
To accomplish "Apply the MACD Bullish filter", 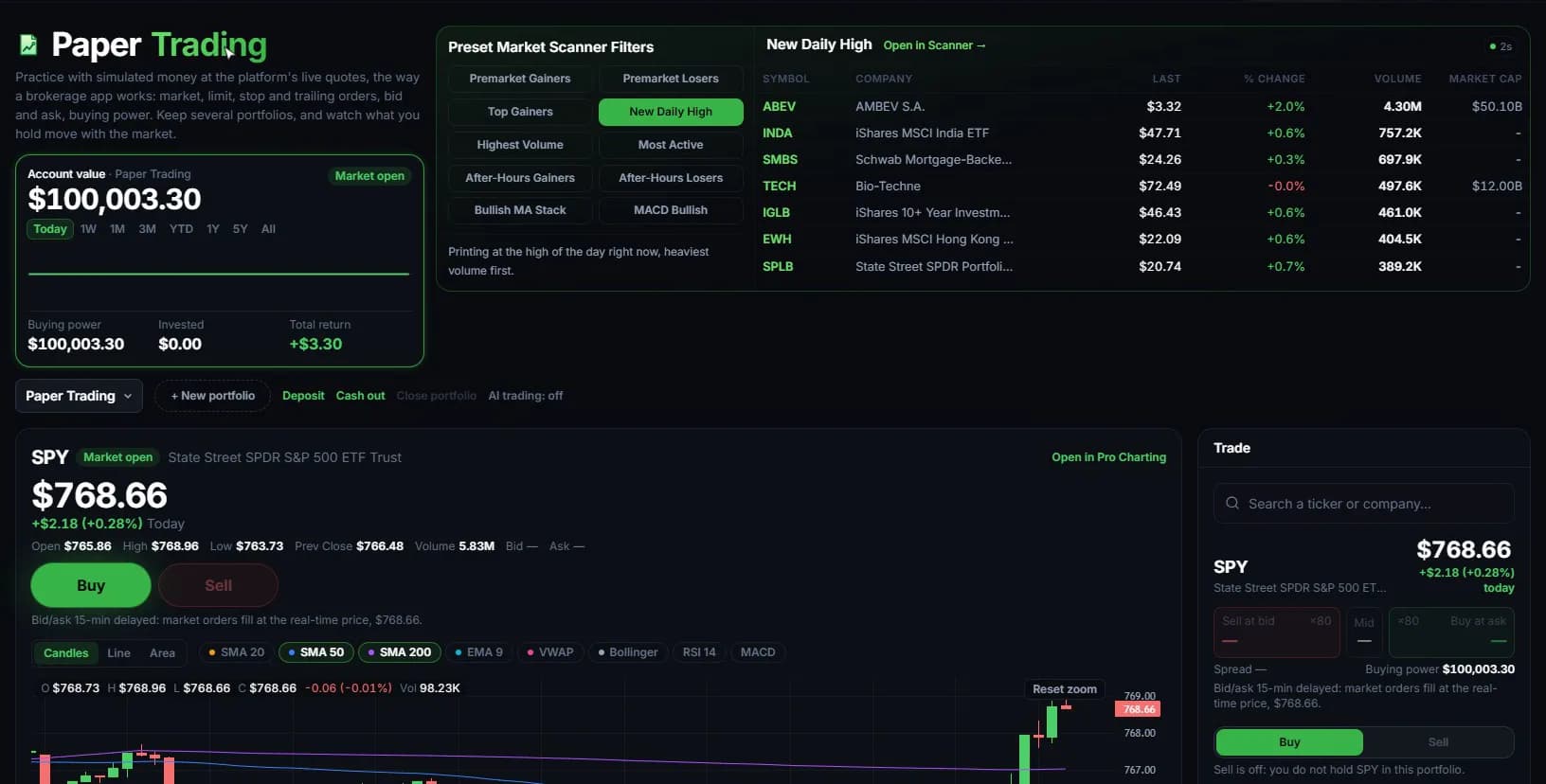I will tap(671, 210).
